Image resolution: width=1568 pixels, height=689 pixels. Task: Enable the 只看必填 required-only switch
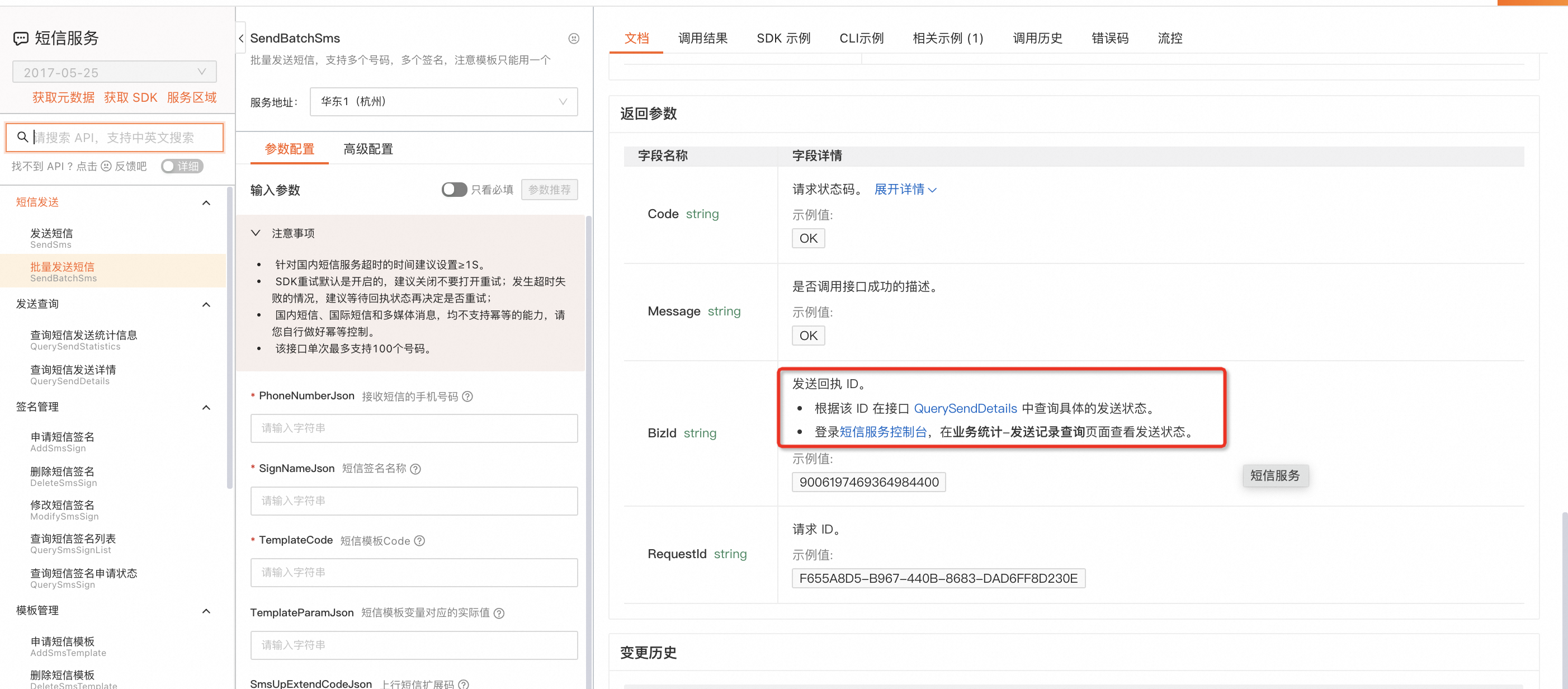(x=454, y=189)
